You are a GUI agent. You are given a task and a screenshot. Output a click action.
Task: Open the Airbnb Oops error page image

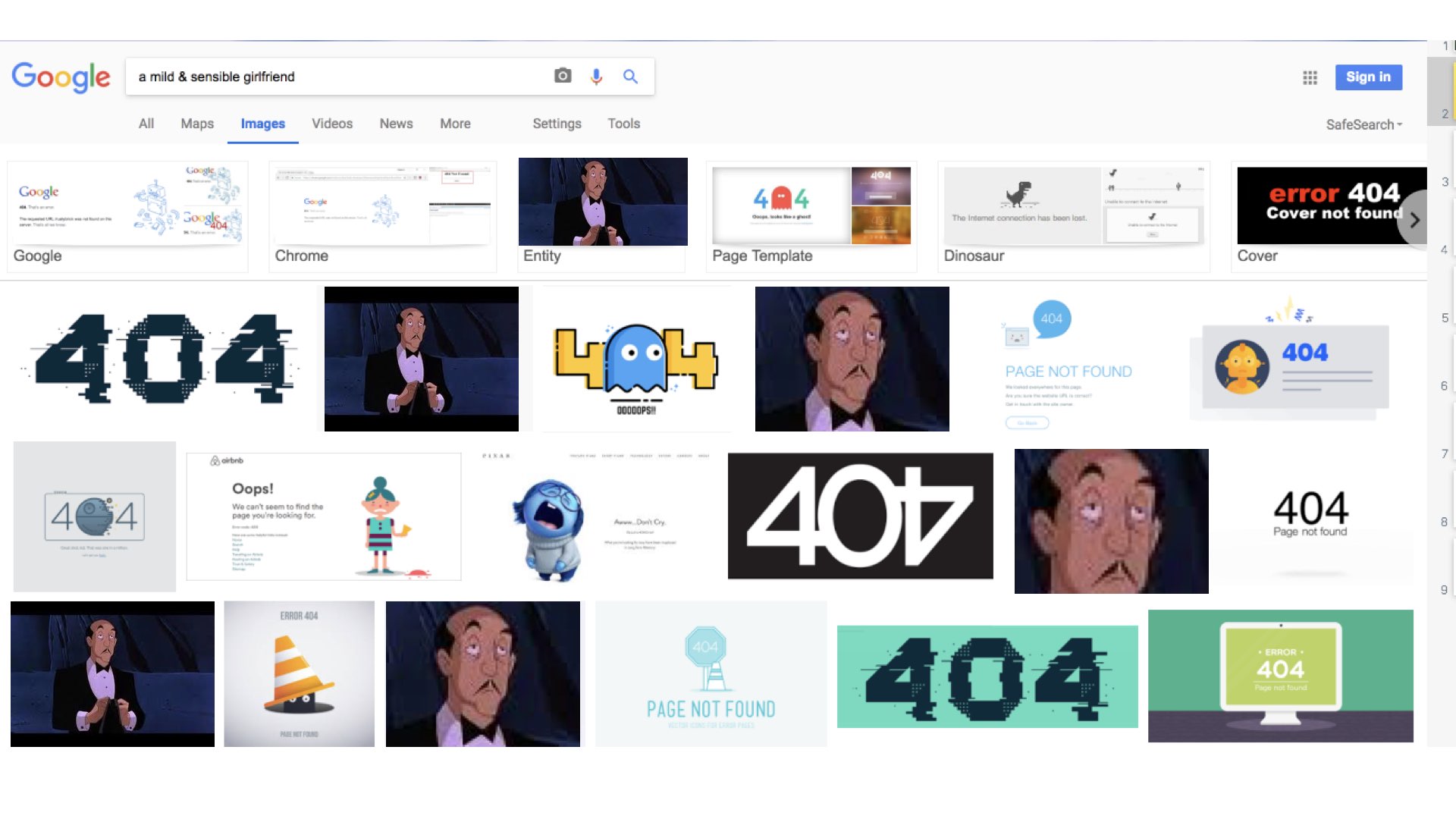click(324, 516)
